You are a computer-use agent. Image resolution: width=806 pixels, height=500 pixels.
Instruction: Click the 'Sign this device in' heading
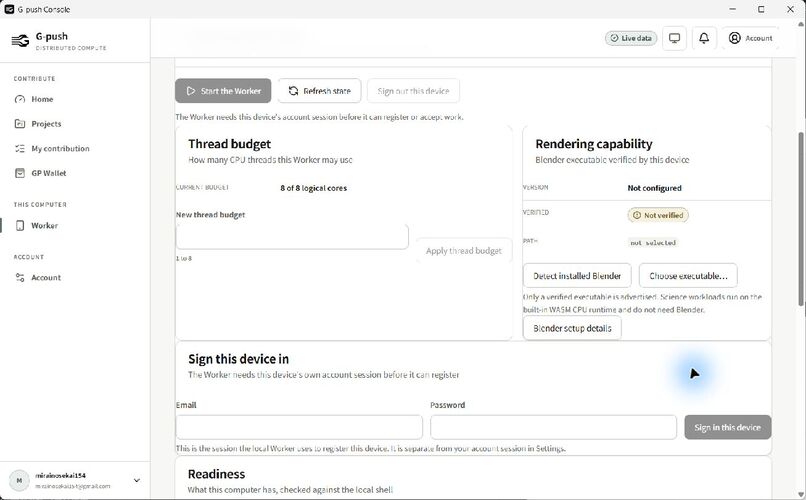239,359
